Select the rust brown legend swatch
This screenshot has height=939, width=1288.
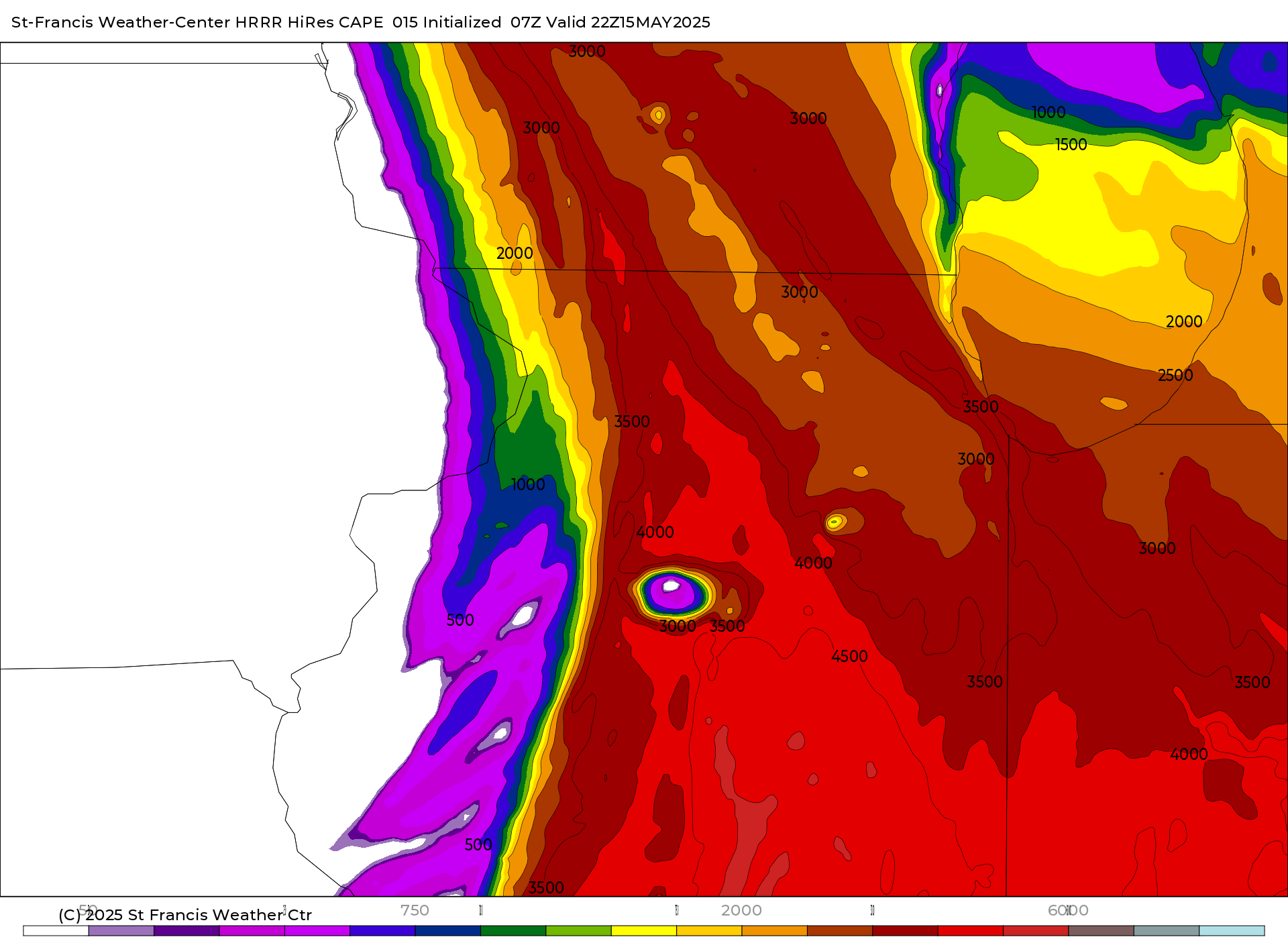point(840,931)
